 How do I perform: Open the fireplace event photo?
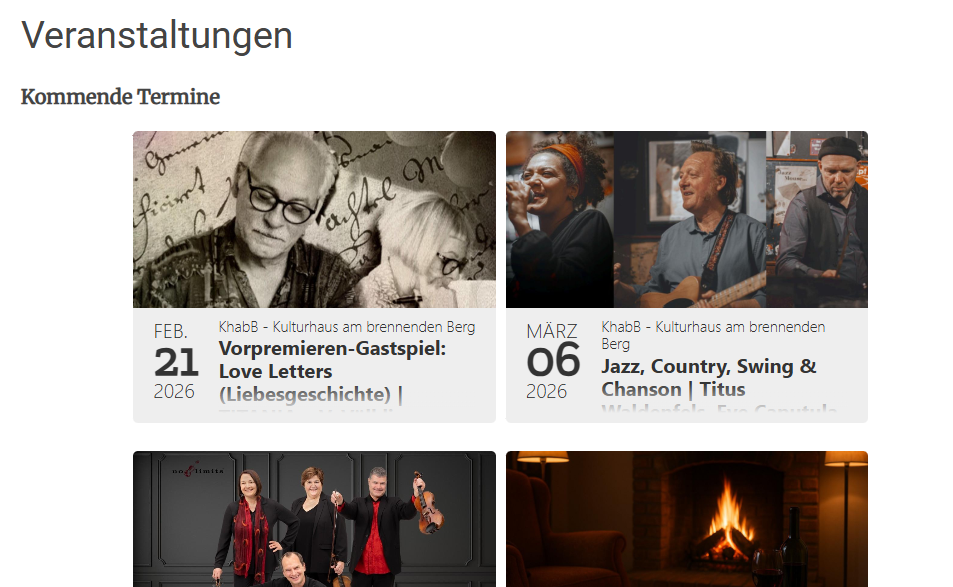[x=687, y=519]
